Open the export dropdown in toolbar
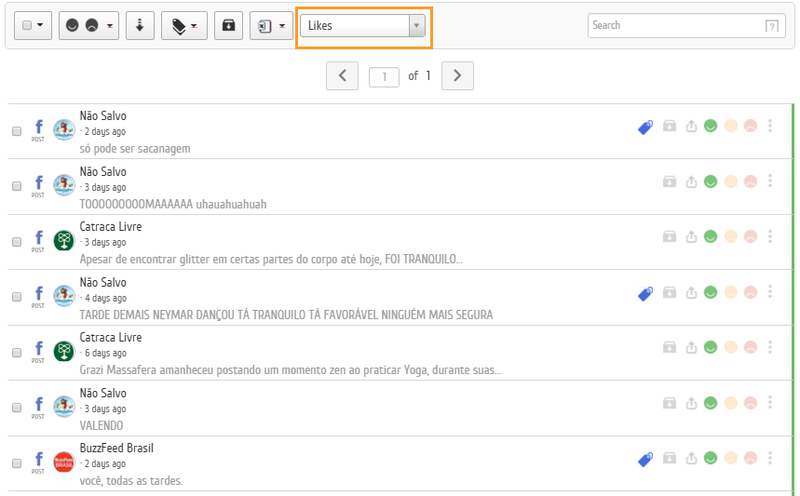This screenshot has width=800, height=496. click(271, 26)
